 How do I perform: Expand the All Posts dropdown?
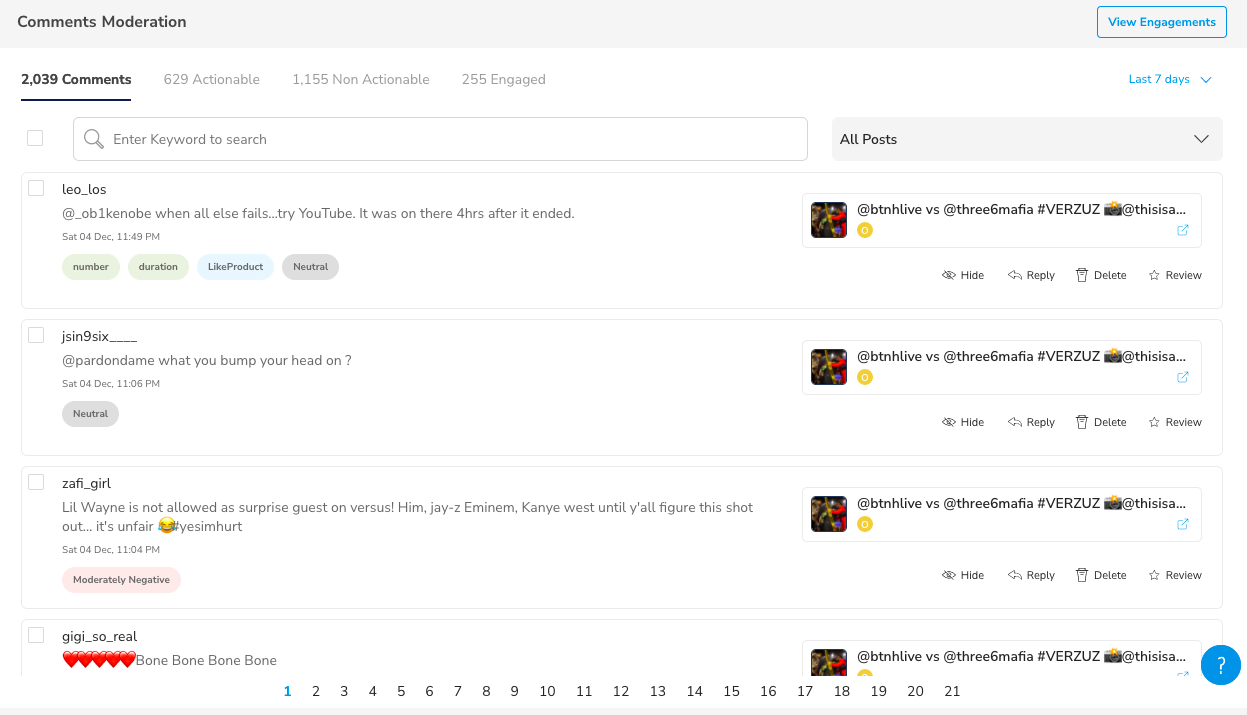click(1027, 139)
